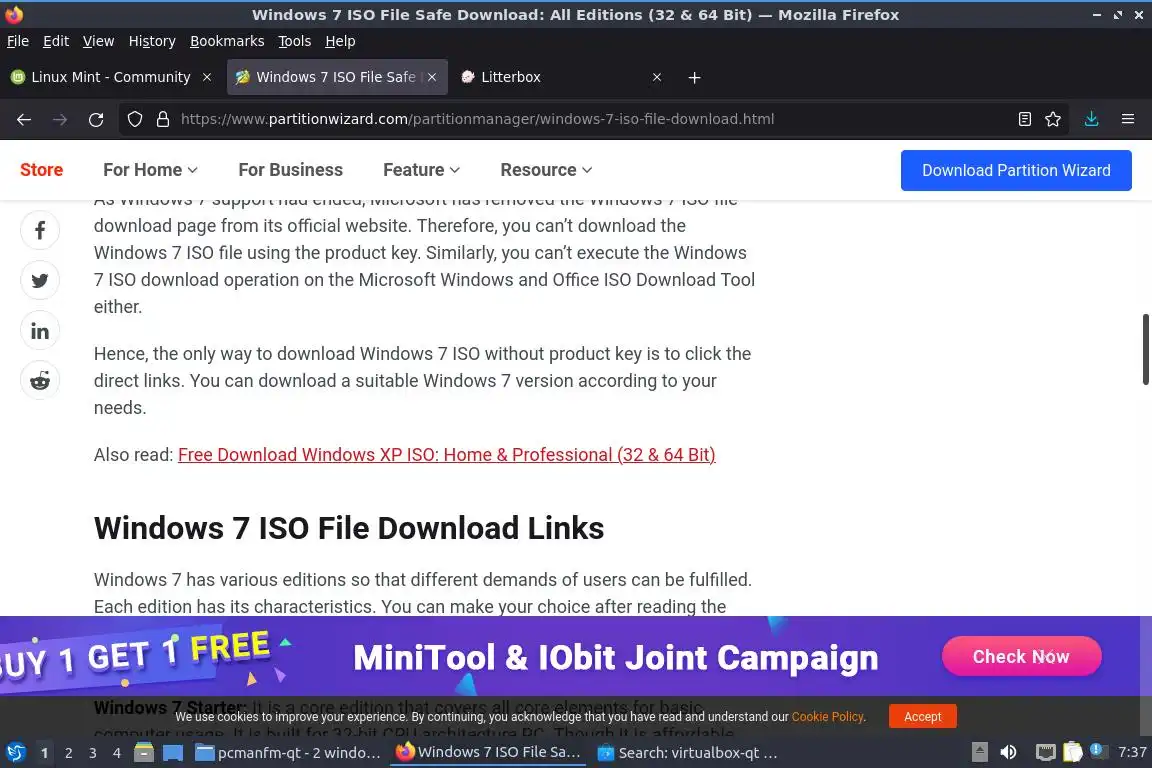Click the Windows 7 ISO File Download Links heading
This screenshot has width=1152, height=768.
(x=349, y=528)
